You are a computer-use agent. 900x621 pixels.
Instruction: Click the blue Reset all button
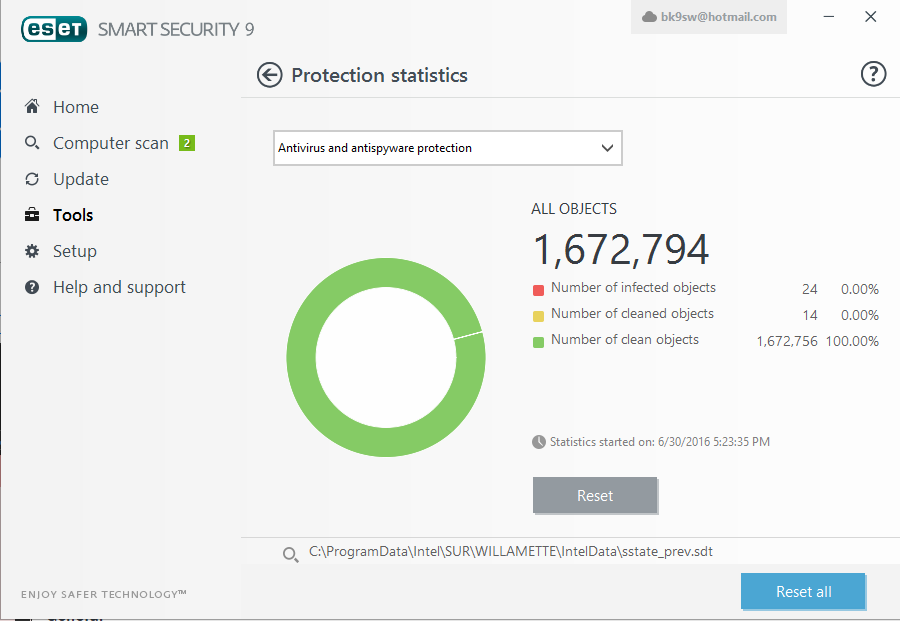coord(803,591)
